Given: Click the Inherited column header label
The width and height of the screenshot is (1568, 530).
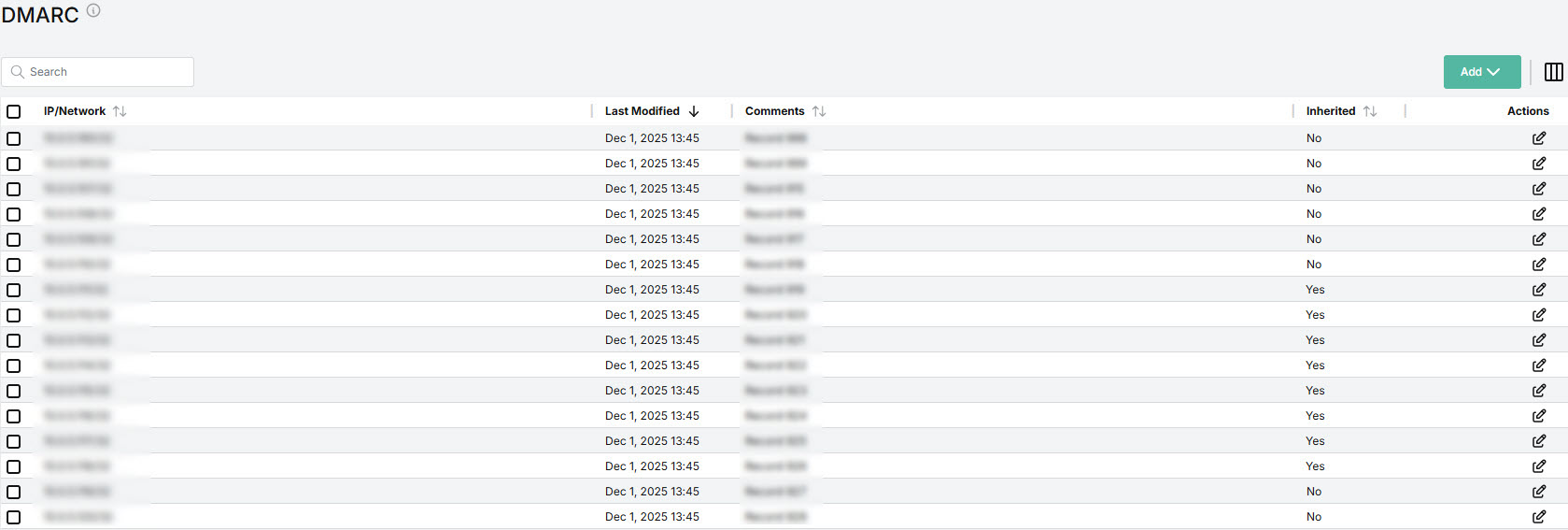Looking at the screenshot, I should [x=1330, y=111].
